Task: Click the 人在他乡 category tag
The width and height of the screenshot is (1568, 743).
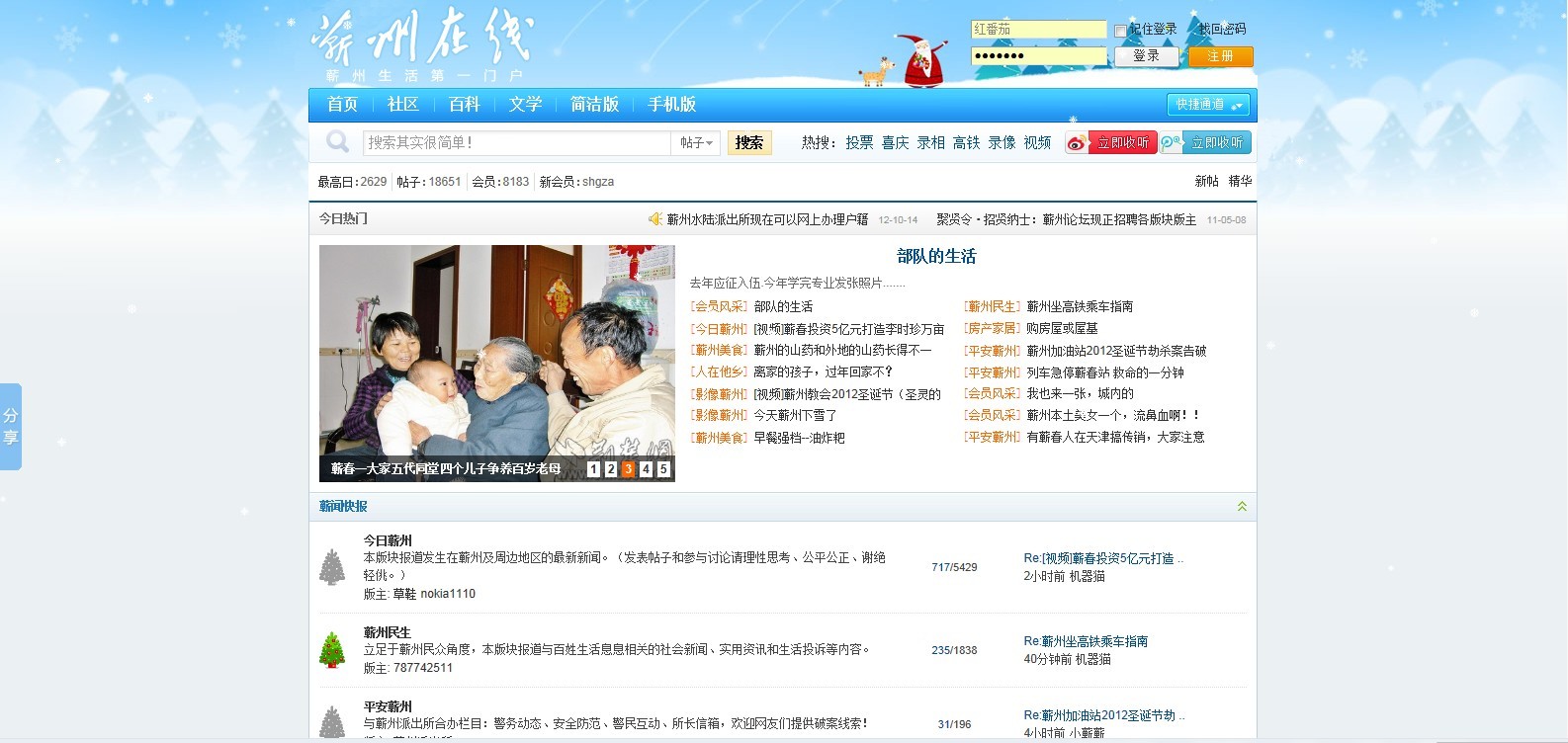Action: click(719, 372)
